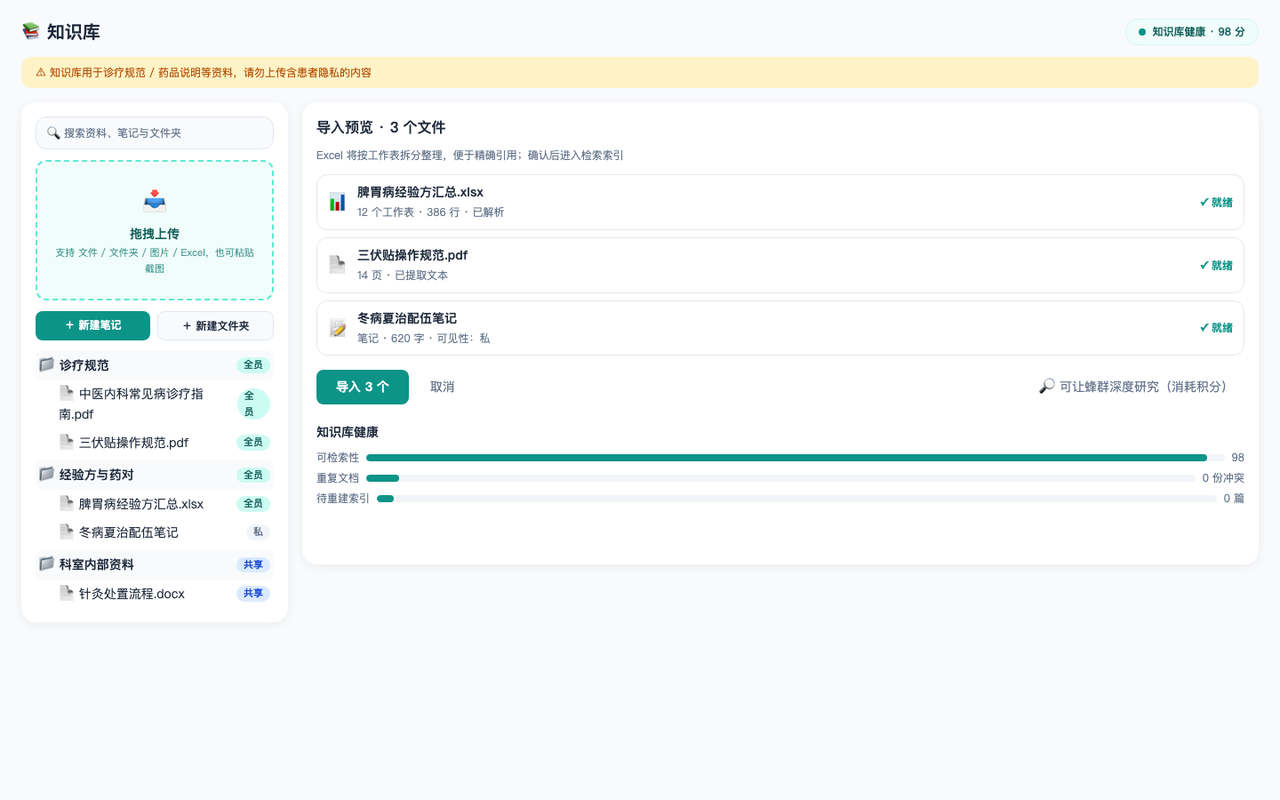Click the value 98 beside 可检索性 bar

coord(1238,457)
